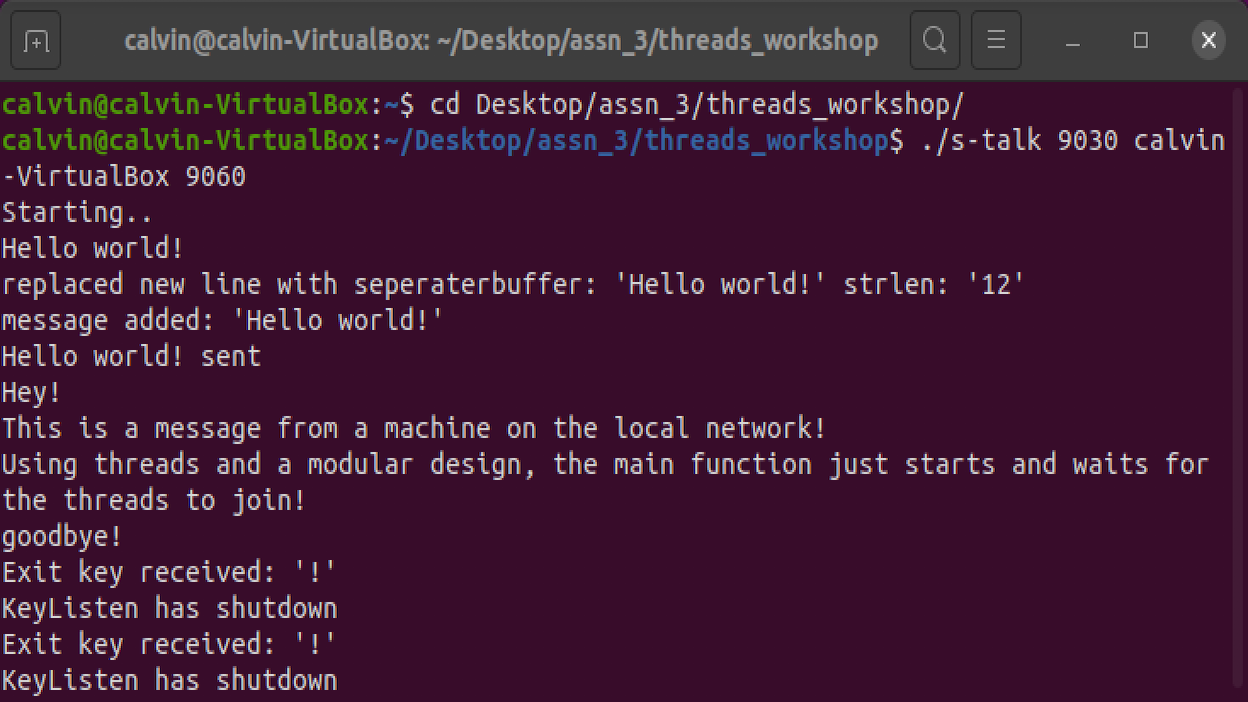The height and width of the screenshot is (702, 1248).
Task: Maximize the terminal window
Action: coord(1141,41)
